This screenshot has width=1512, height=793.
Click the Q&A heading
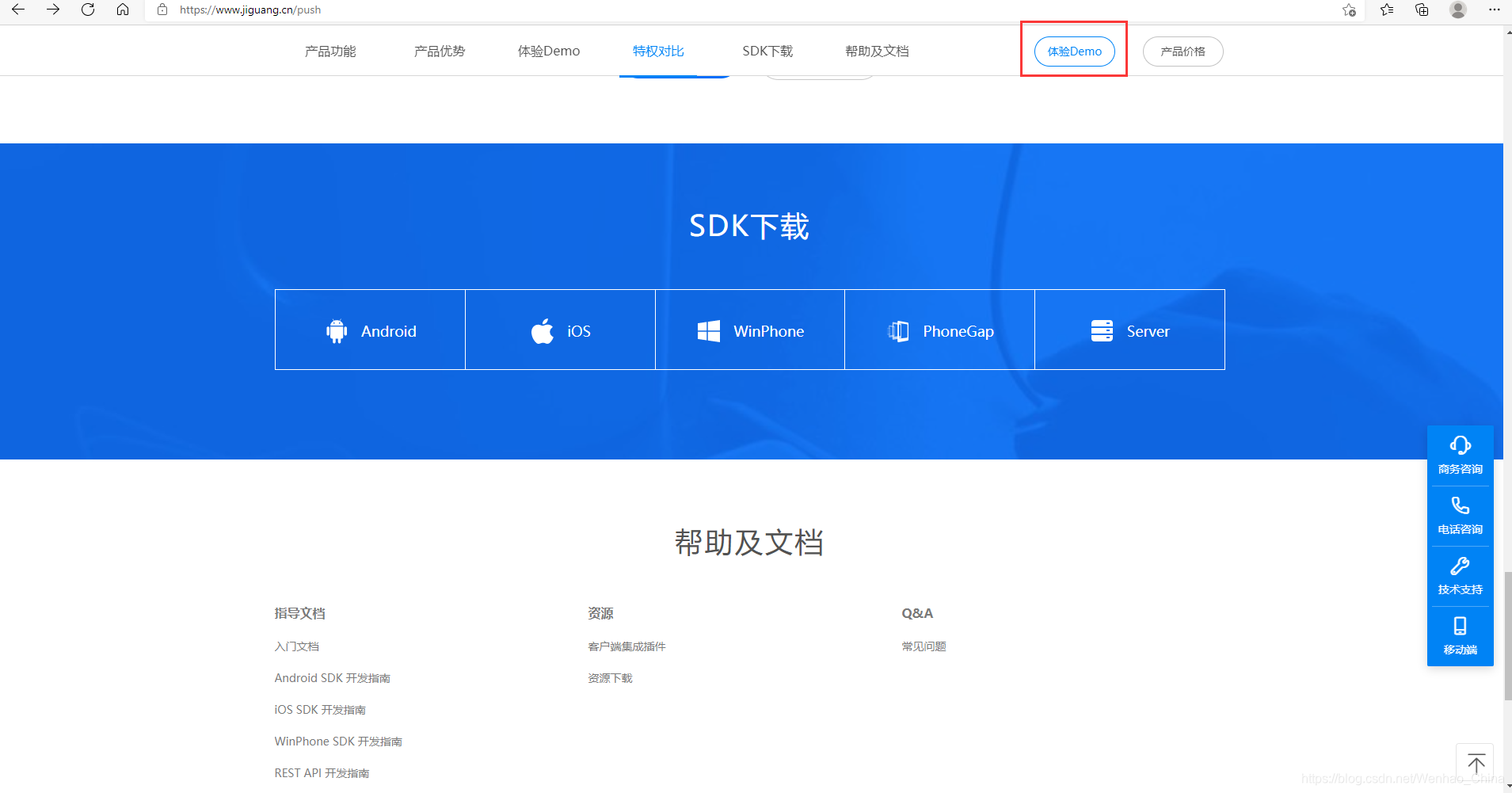click(x=917, y=613)
